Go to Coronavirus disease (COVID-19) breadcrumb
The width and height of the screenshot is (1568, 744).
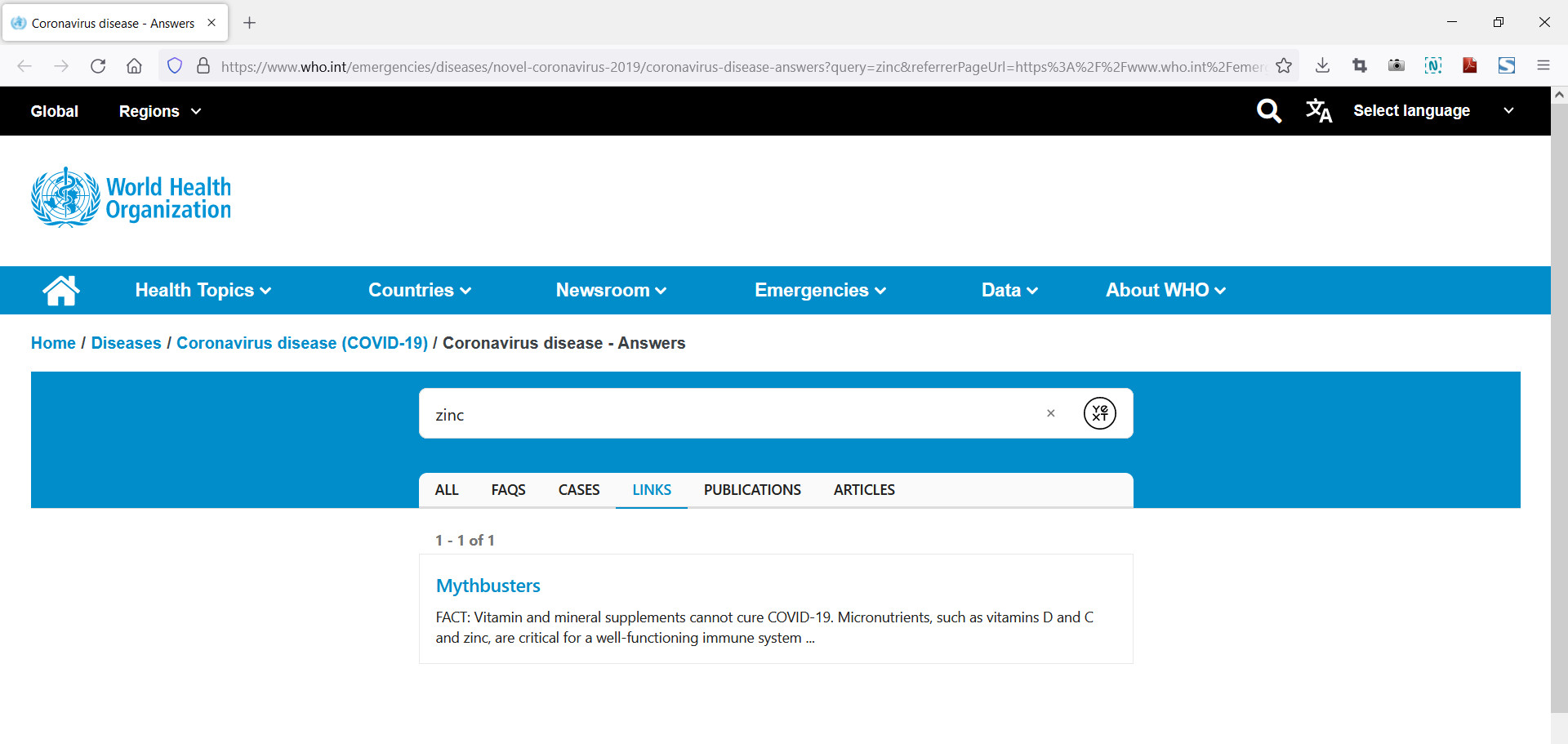[302, 343]
